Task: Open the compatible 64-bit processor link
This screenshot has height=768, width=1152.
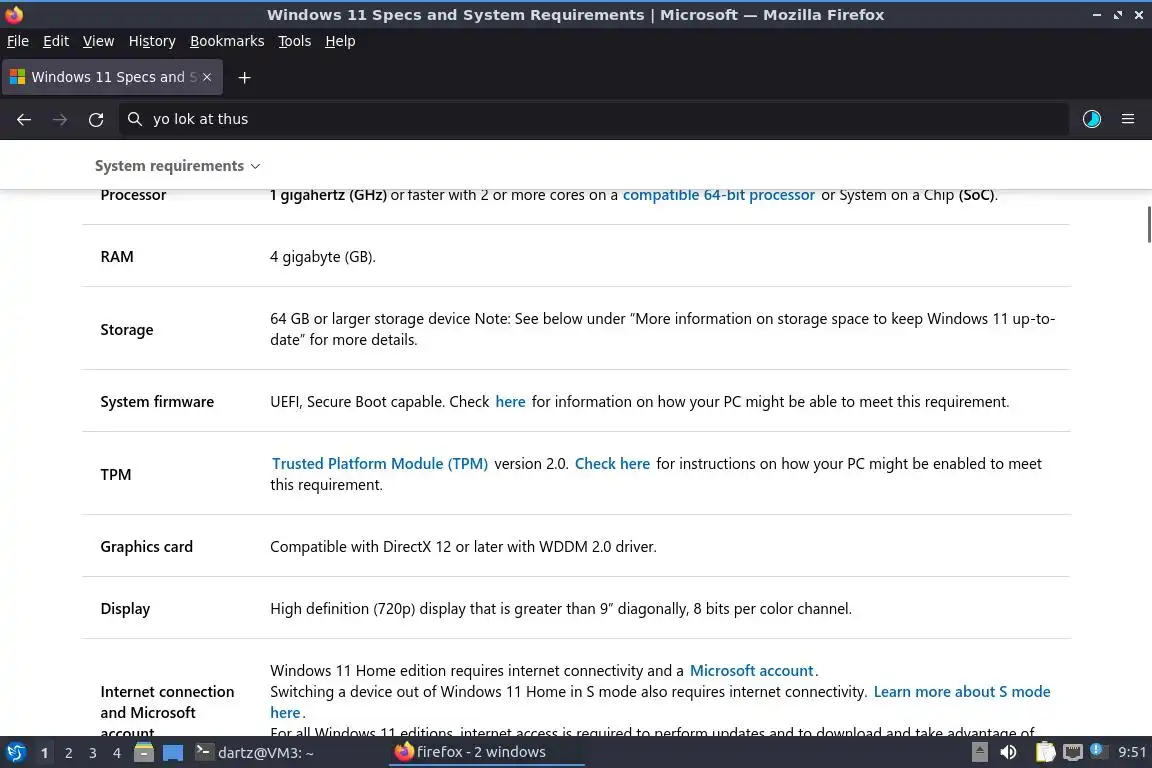Action: click(719, 195)
